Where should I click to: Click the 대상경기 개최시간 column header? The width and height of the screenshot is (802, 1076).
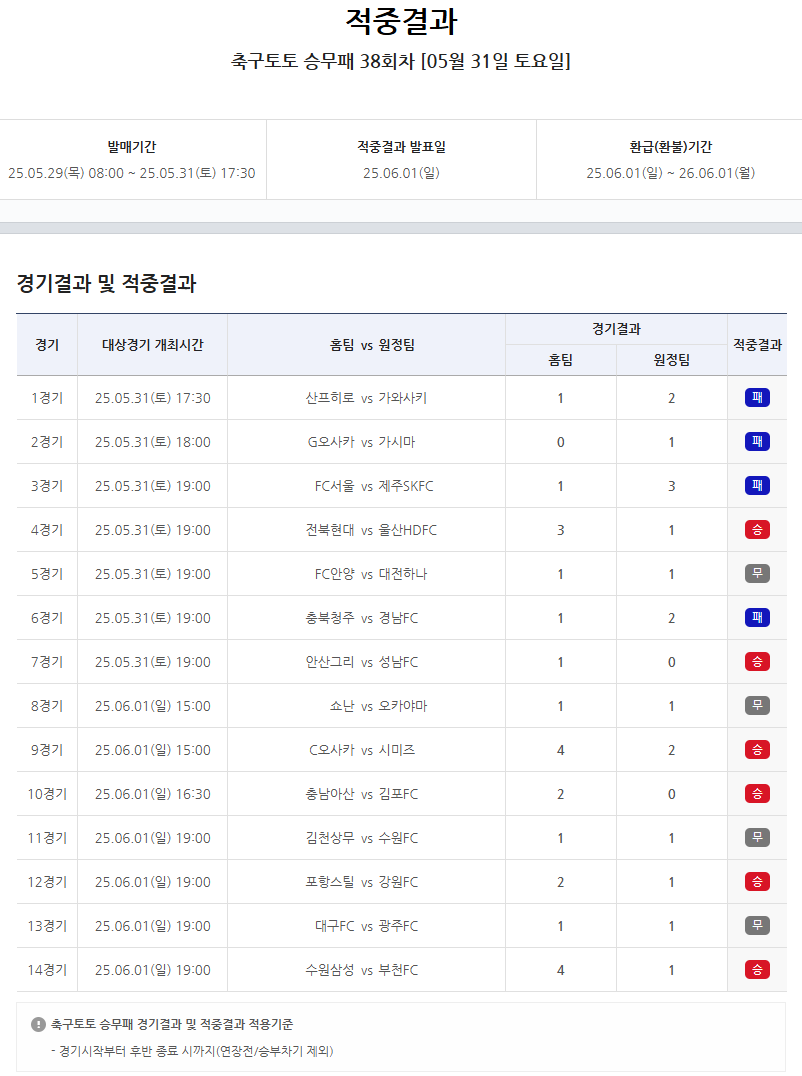coord(152,345)
